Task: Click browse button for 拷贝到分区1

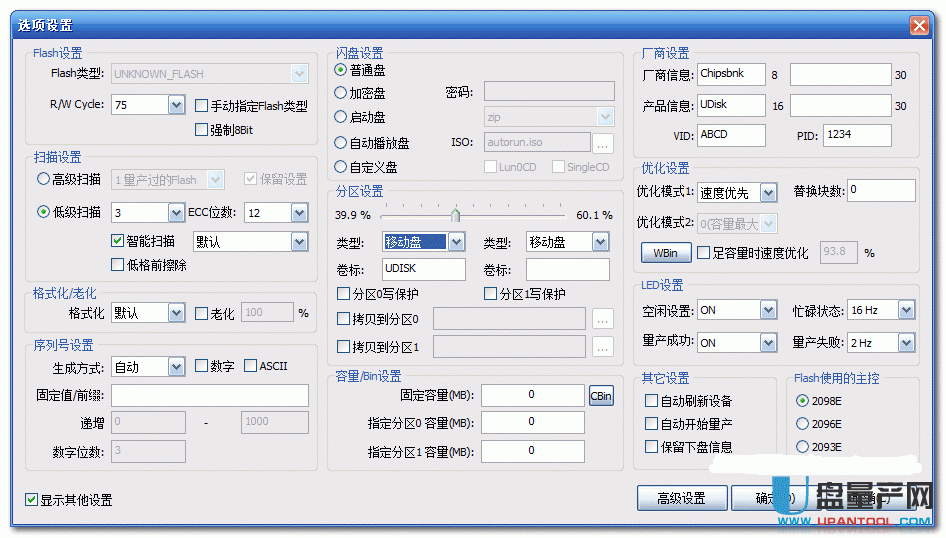Action: [603, 347]
